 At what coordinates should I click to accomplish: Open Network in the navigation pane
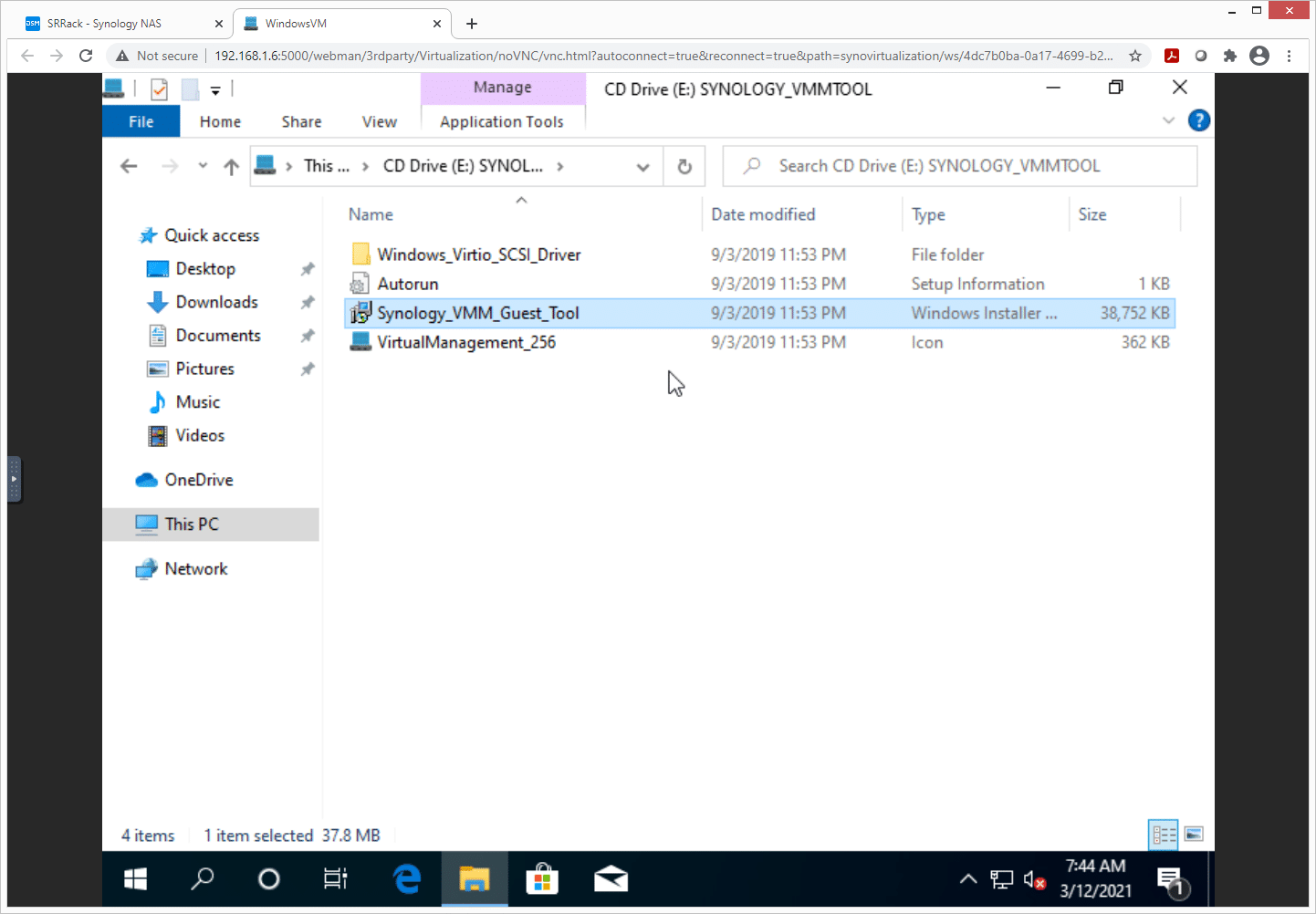click(195, 569)
